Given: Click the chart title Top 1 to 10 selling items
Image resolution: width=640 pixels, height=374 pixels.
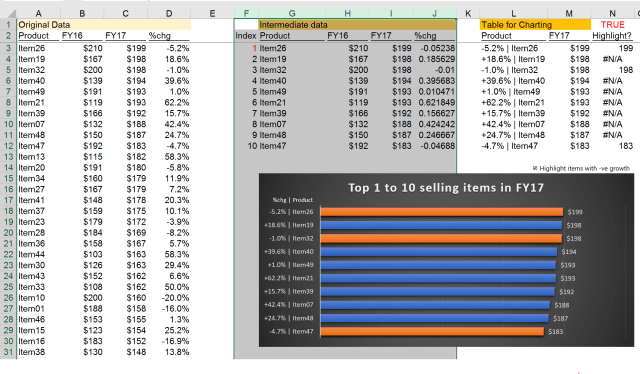Looking at the screenshot, I should (446, 187).
